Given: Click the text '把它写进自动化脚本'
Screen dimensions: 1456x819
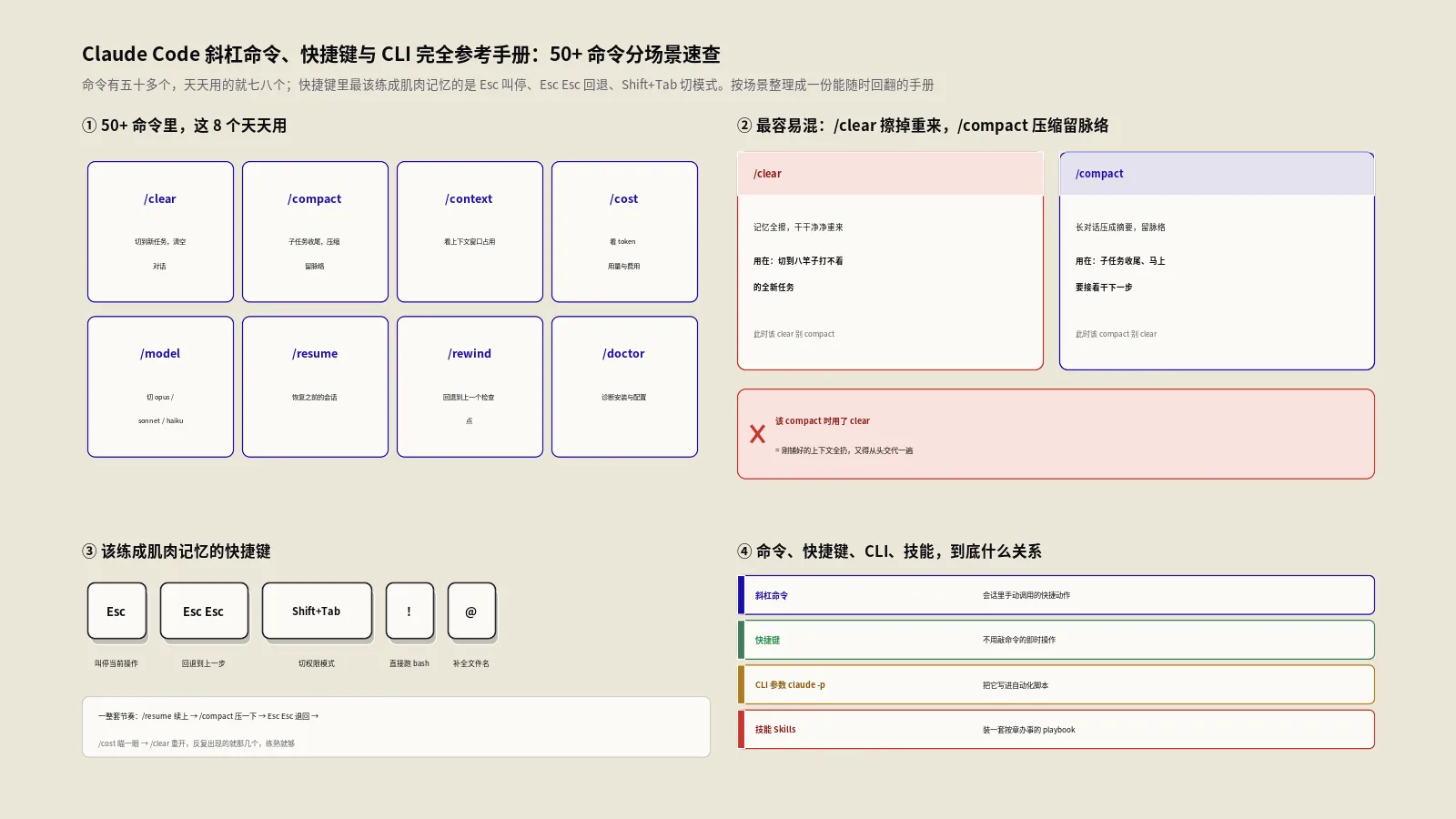Looking at the screenshot, I should (x=1016, y=685).
